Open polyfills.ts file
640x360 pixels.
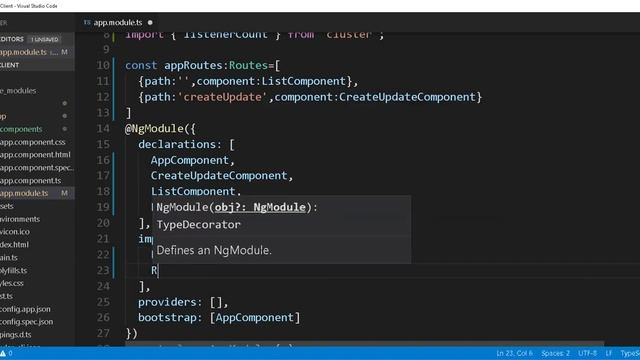[x=13, y=270]
